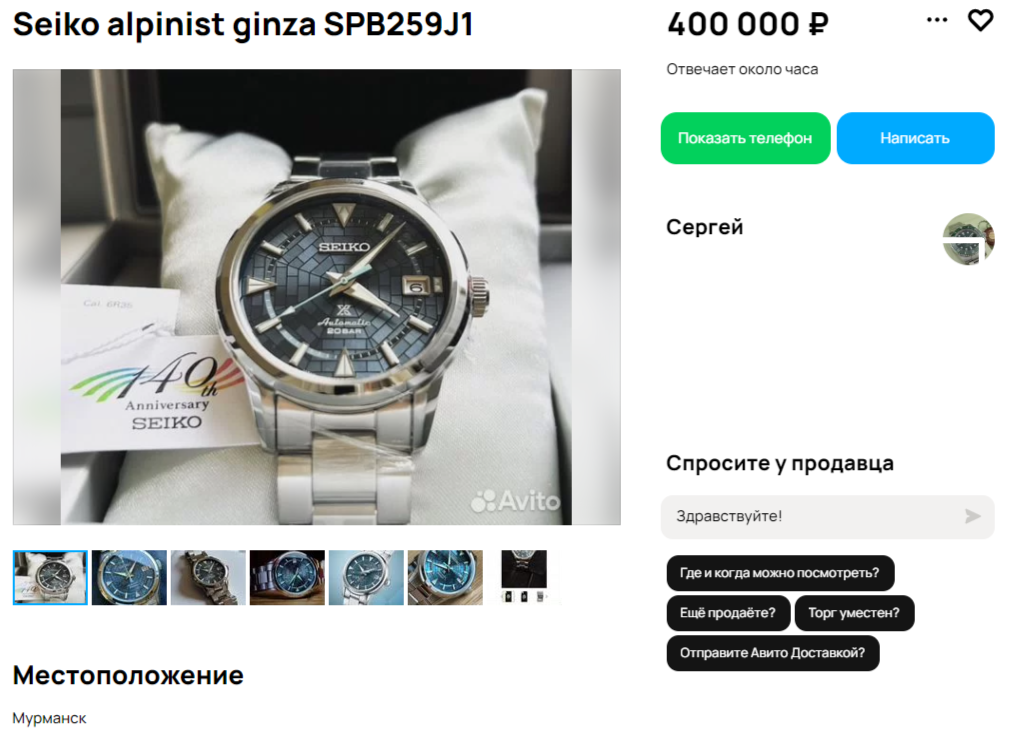The width and height of the screenshot is (1014, 734).
Task: View second thumbnail with blue dial closeup
Action: point(129,577)
